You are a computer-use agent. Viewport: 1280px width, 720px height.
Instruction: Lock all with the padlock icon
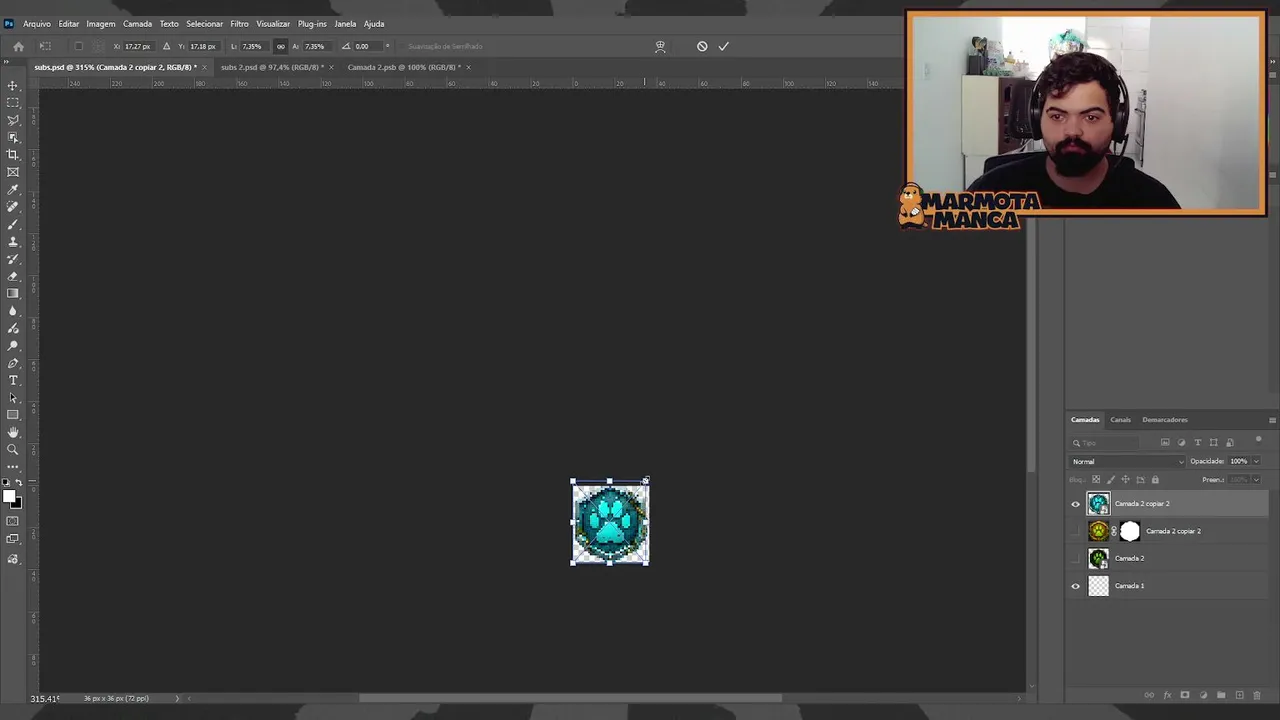pyautogui.click(x=1155, y=480)
